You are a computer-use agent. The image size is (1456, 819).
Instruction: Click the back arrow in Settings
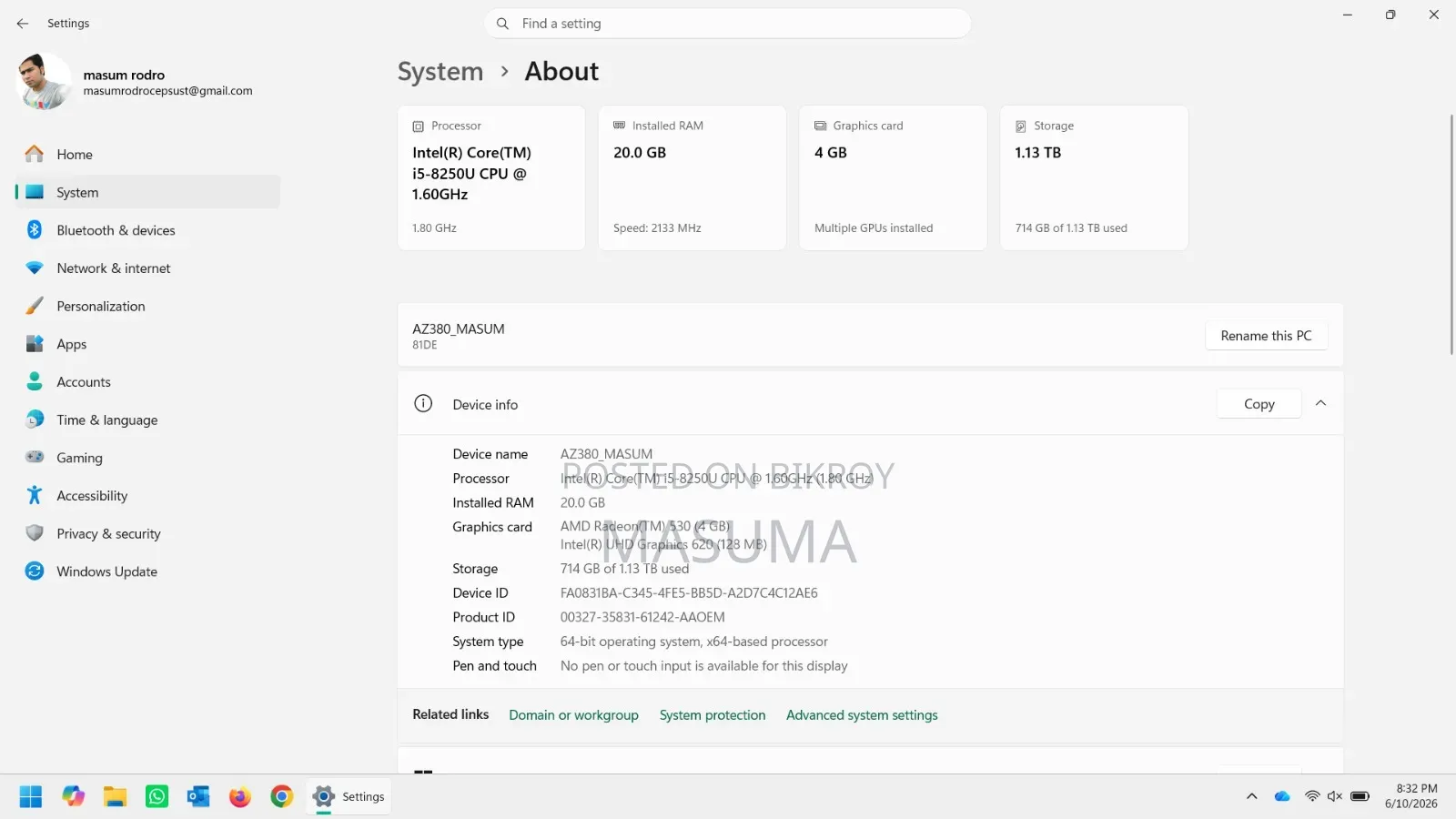coord(23,24)
